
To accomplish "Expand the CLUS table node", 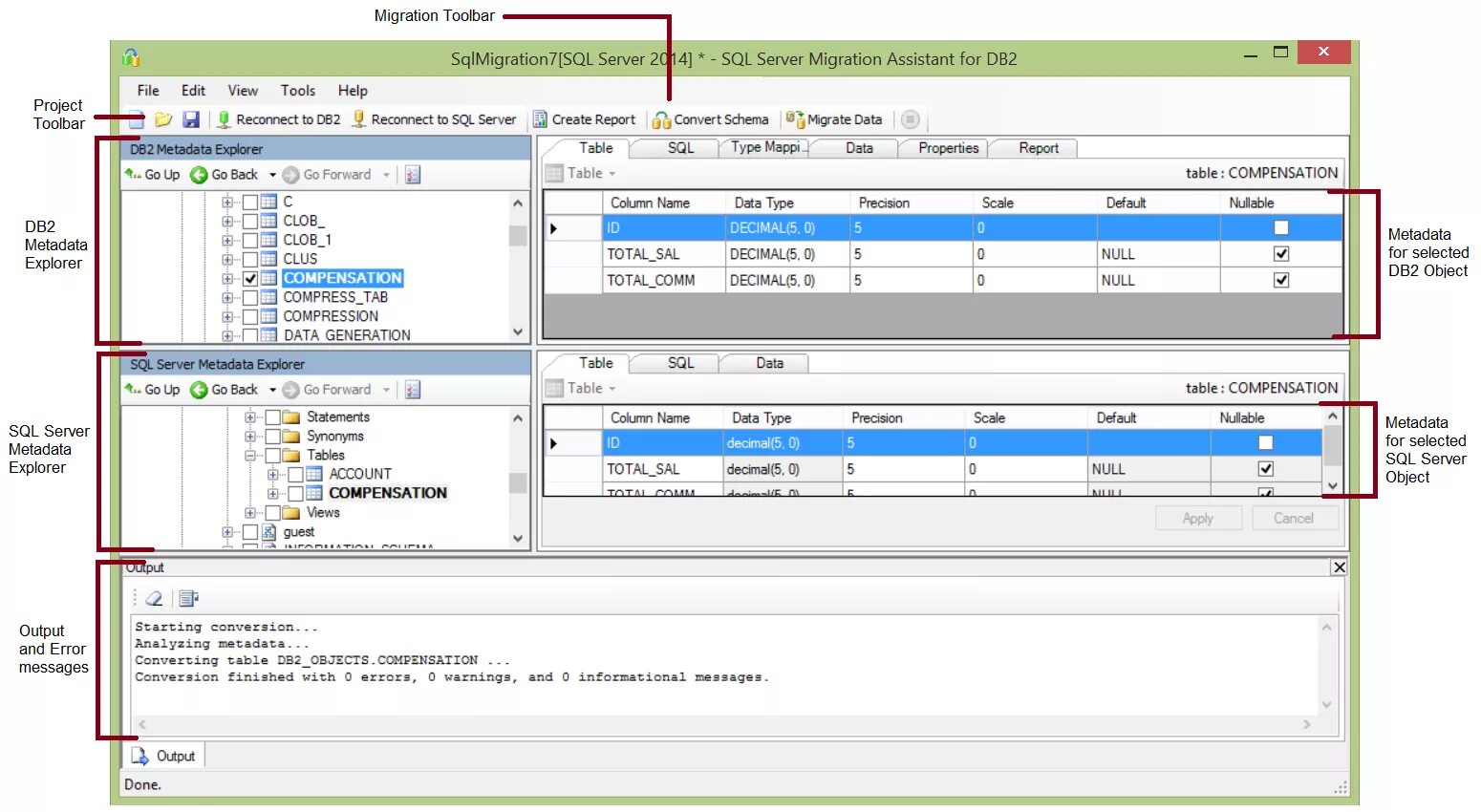I will (227, 259).
